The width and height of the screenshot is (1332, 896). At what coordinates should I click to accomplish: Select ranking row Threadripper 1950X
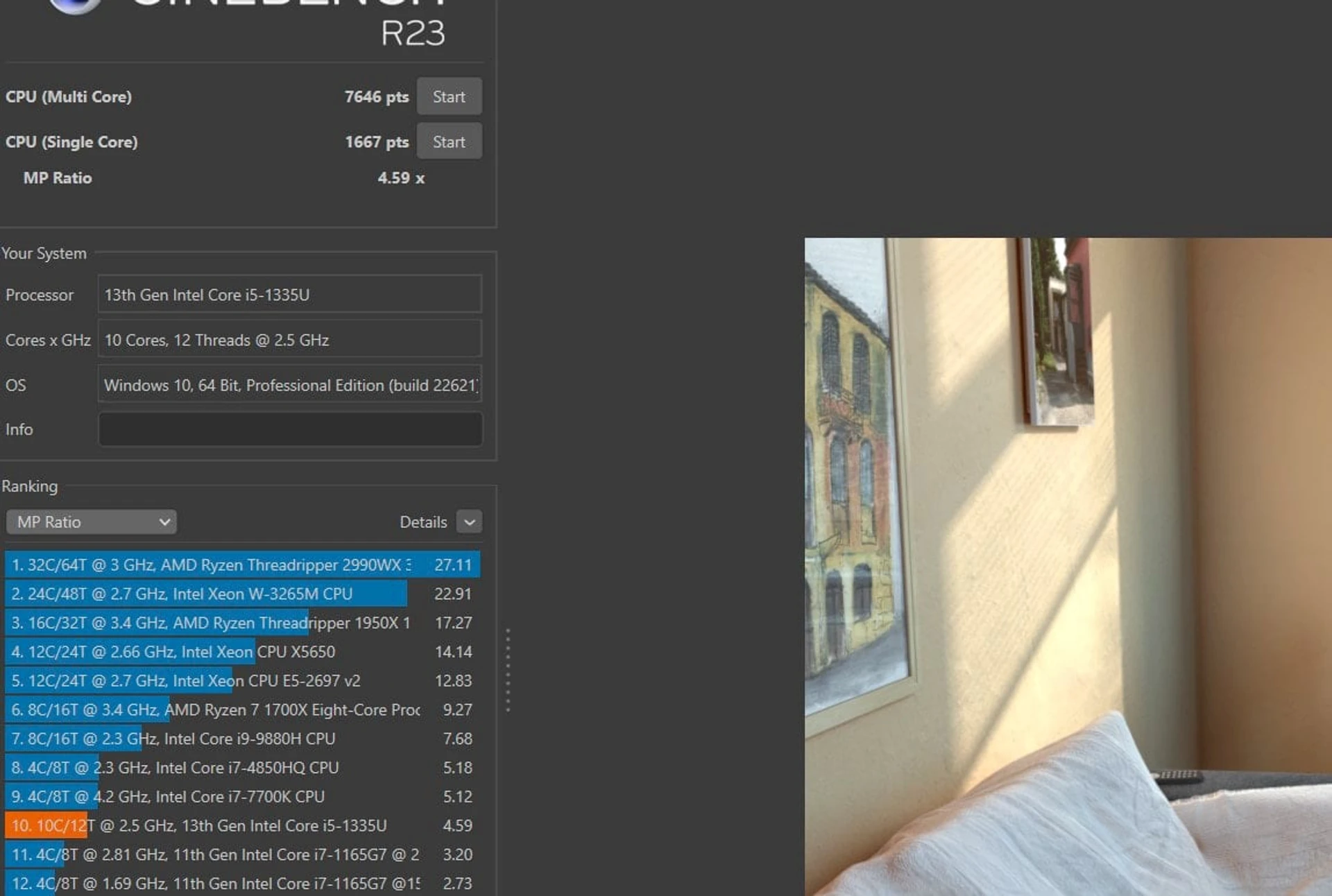tap(242, 623)
